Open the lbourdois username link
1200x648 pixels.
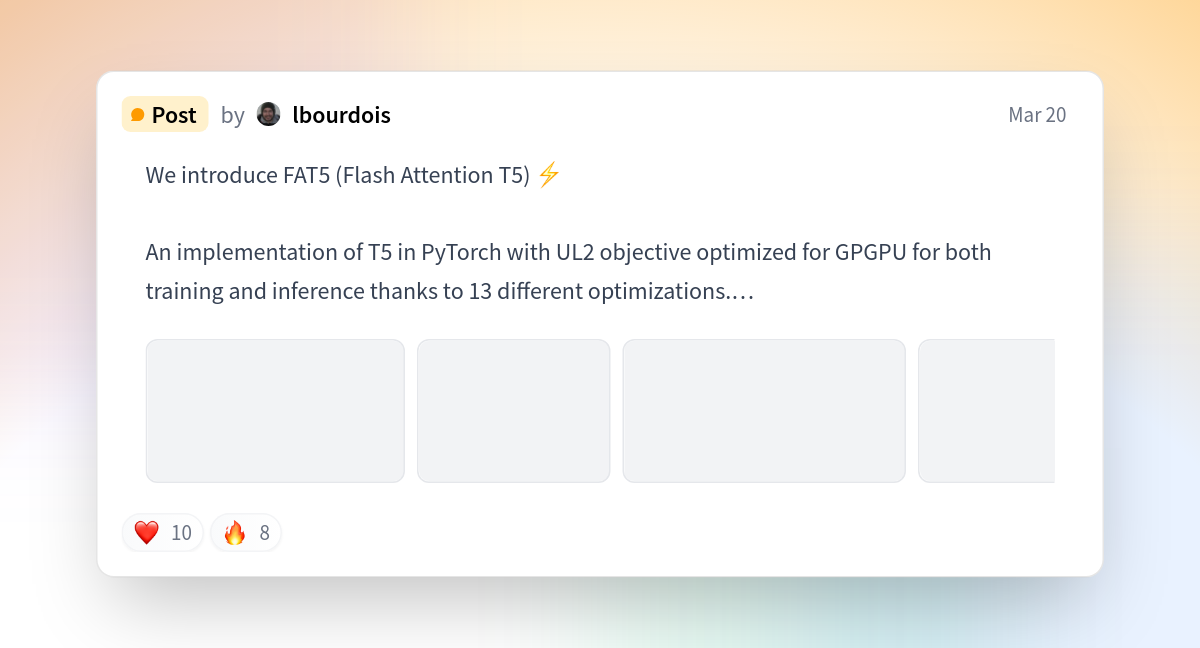[341, 115]
